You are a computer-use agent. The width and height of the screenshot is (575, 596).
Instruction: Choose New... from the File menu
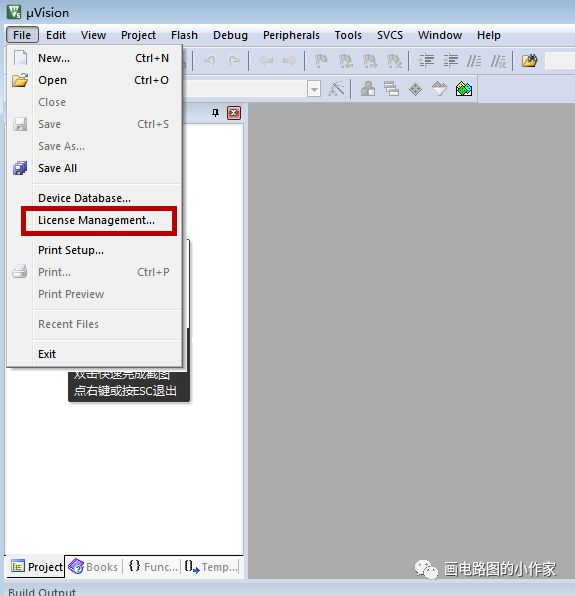[94, 58]
